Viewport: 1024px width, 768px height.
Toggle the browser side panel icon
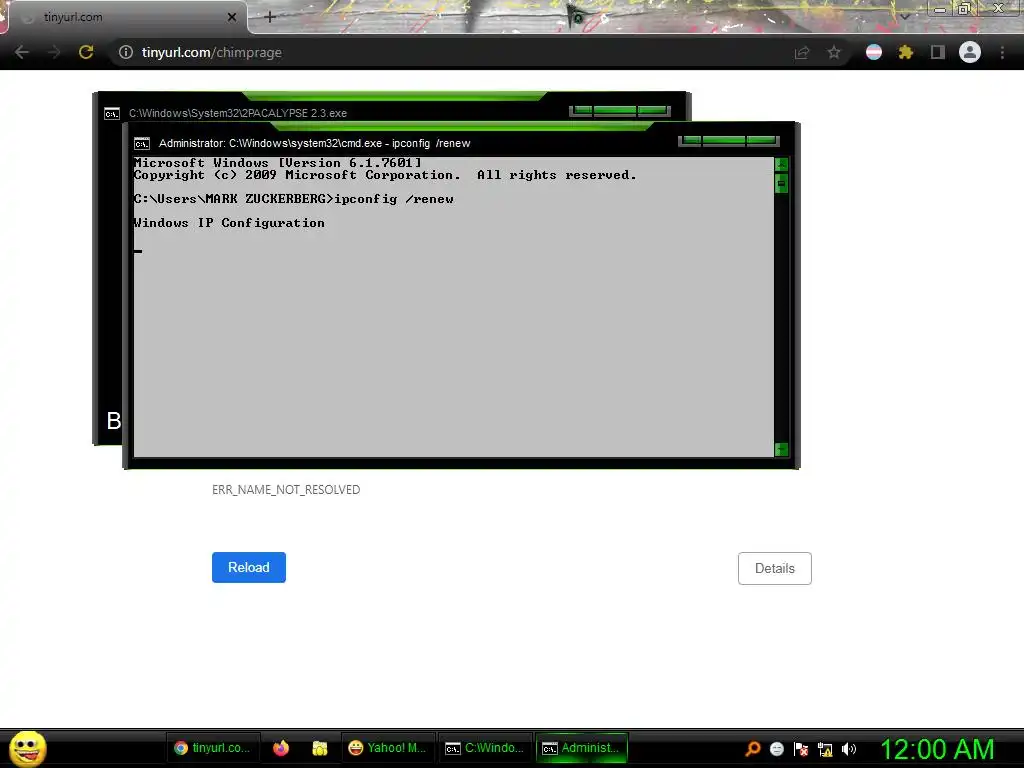pyautogui.click(x=938, y=52)
